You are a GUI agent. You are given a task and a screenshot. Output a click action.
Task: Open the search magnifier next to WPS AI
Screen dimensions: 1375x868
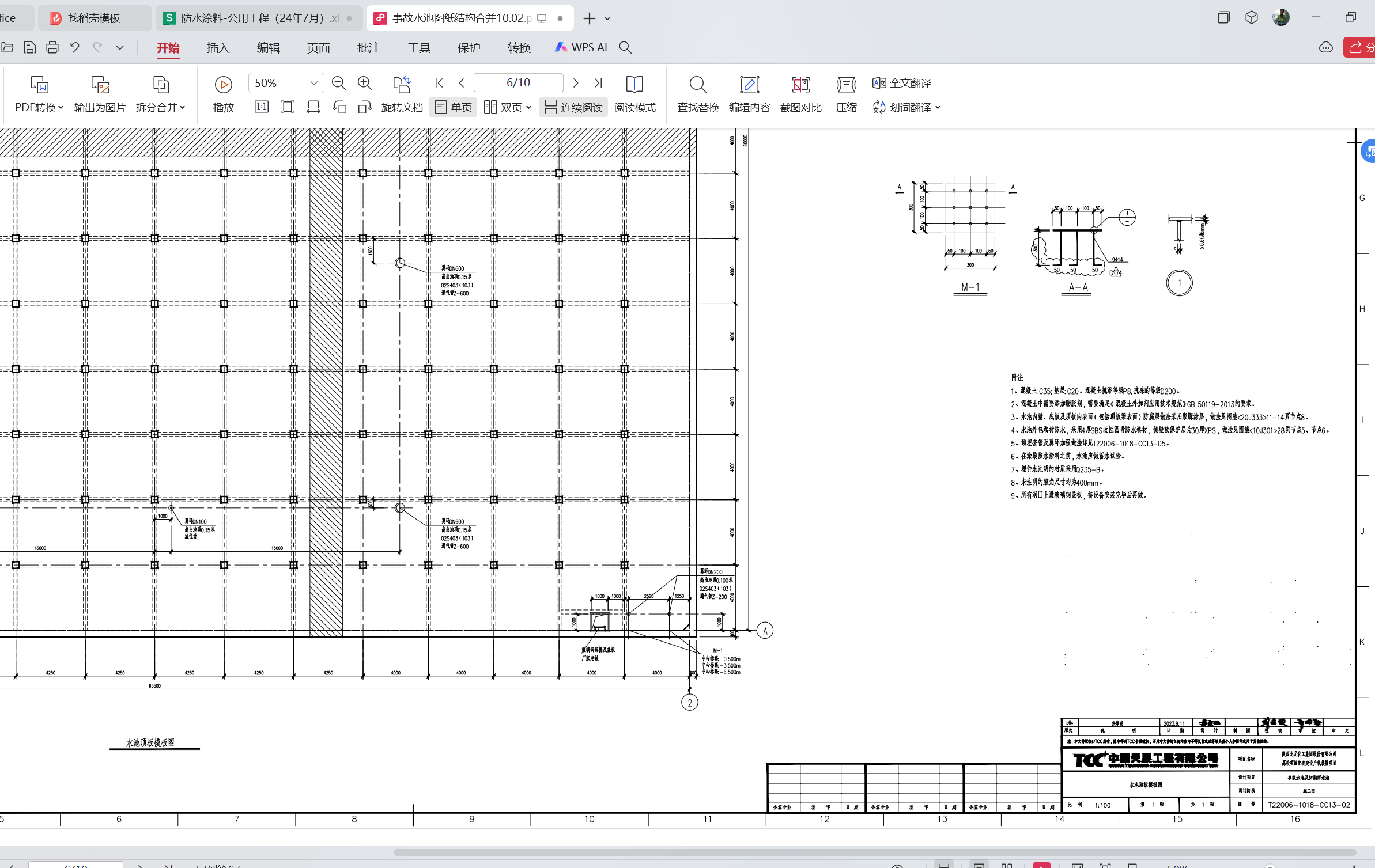point(625,48)
